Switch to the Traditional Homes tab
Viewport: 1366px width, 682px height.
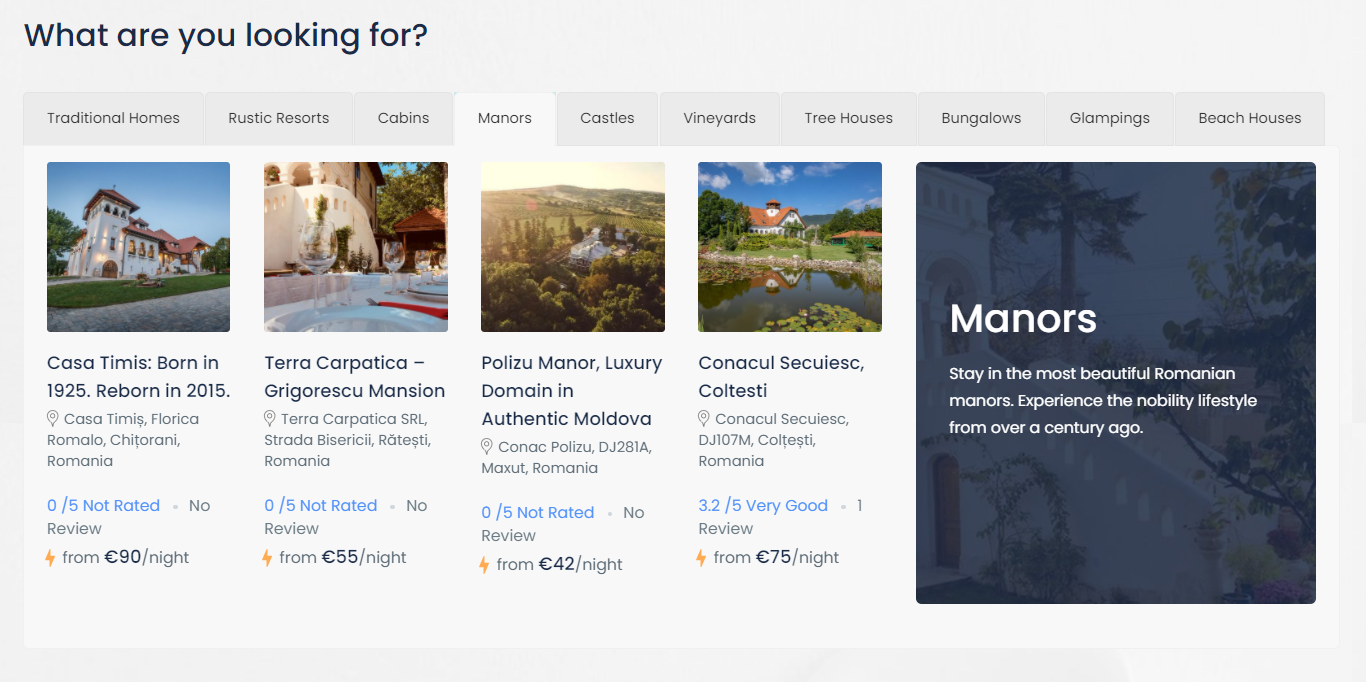113,118
